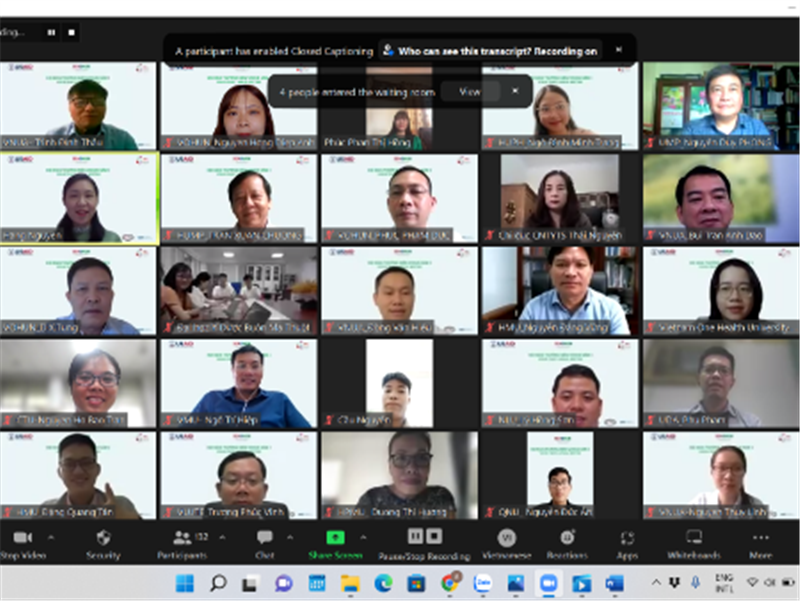Open the Security shield panel
The width and height of the screenshot is (800, 601).
click(x=103, y=538)
